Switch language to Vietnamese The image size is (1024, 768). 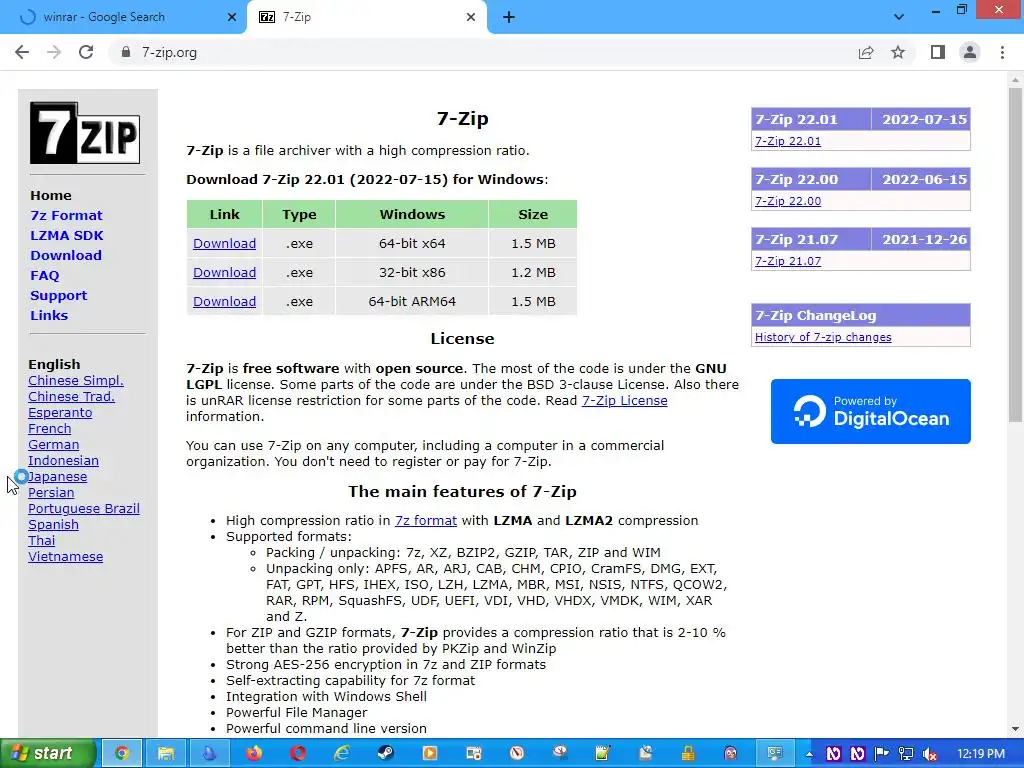point(65,556)
